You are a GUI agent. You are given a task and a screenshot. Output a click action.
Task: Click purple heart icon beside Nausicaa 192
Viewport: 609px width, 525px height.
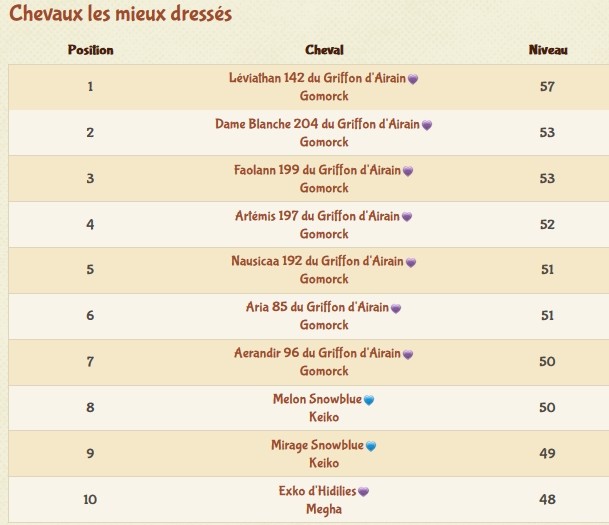[x=411, y=262]
